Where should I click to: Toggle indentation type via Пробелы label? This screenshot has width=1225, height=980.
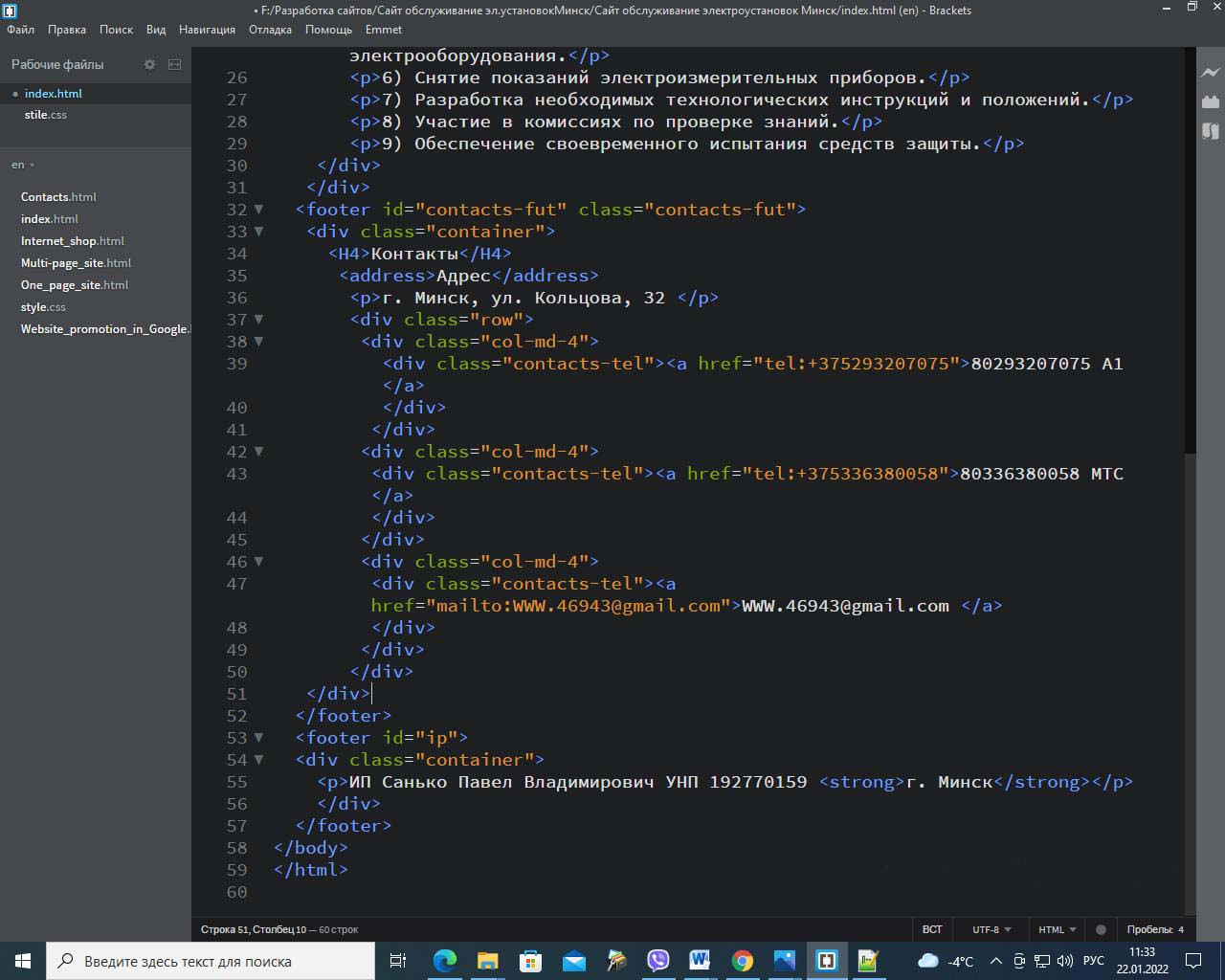1148,929
